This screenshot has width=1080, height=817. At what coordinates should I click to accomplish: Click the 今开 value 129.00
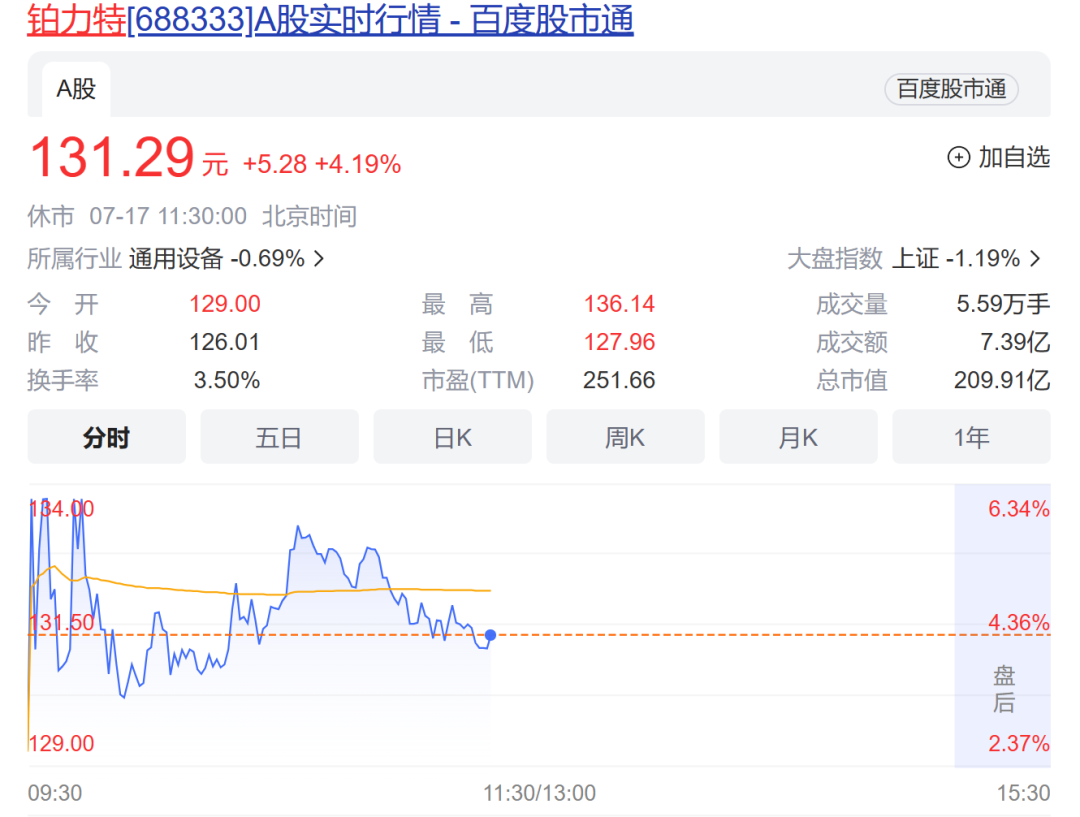pos(225,304)
